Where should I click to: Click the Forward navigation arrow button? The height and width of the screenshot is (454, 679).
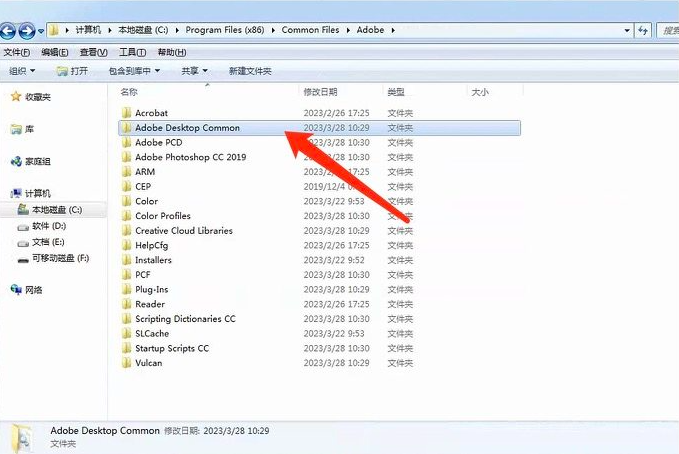coord(27,31)
